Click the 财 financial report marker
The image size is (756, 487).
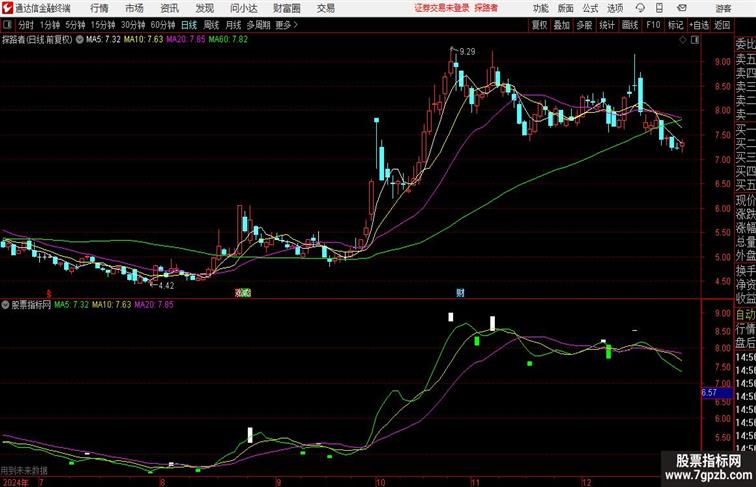pos(460,292)
